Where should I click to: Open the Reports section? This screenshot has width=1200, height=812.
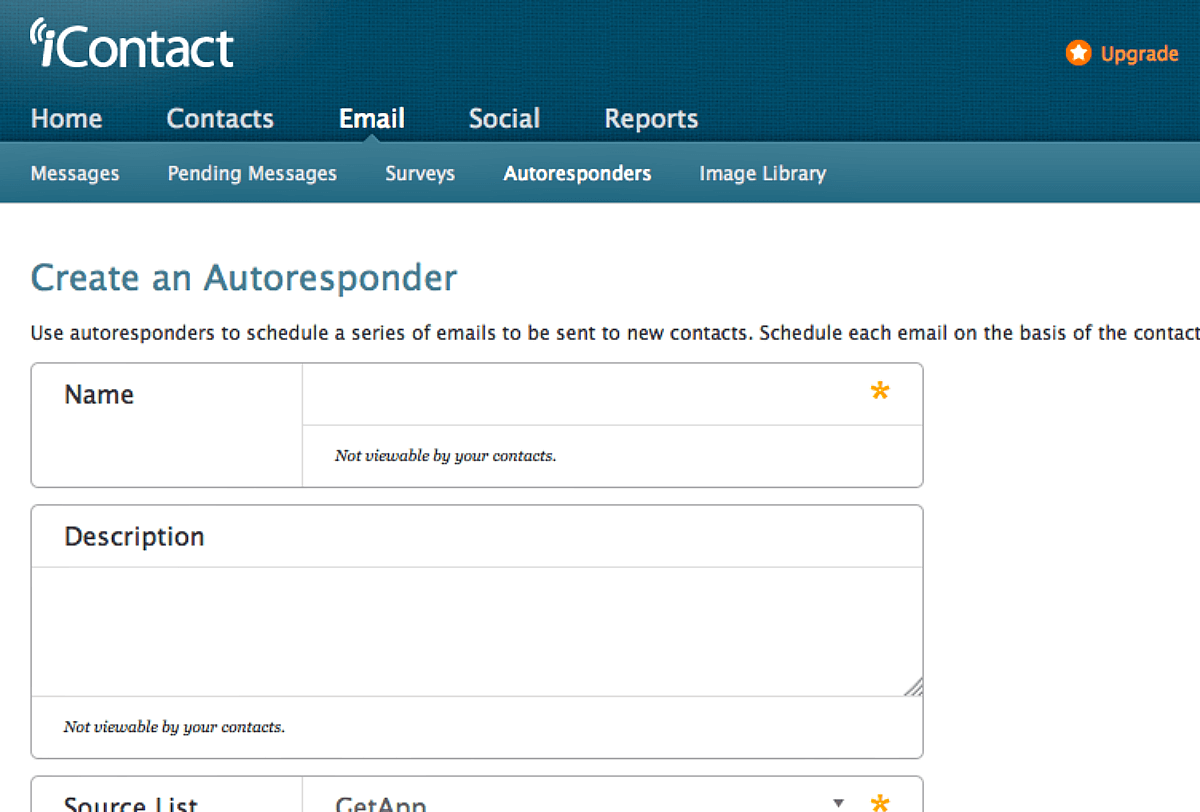point(650,118)
